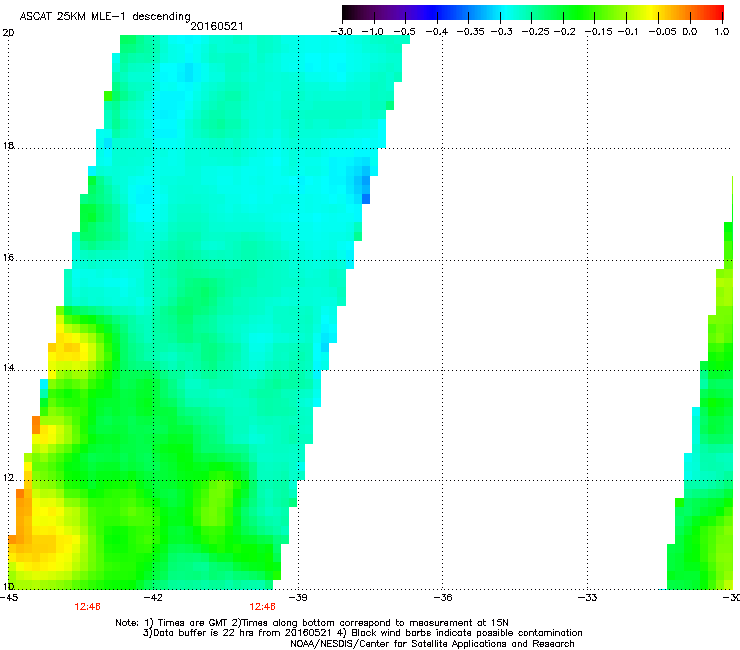The image size is (740, 650).
Task: Click longitude axis label -42
Action: tap(153, 598)
